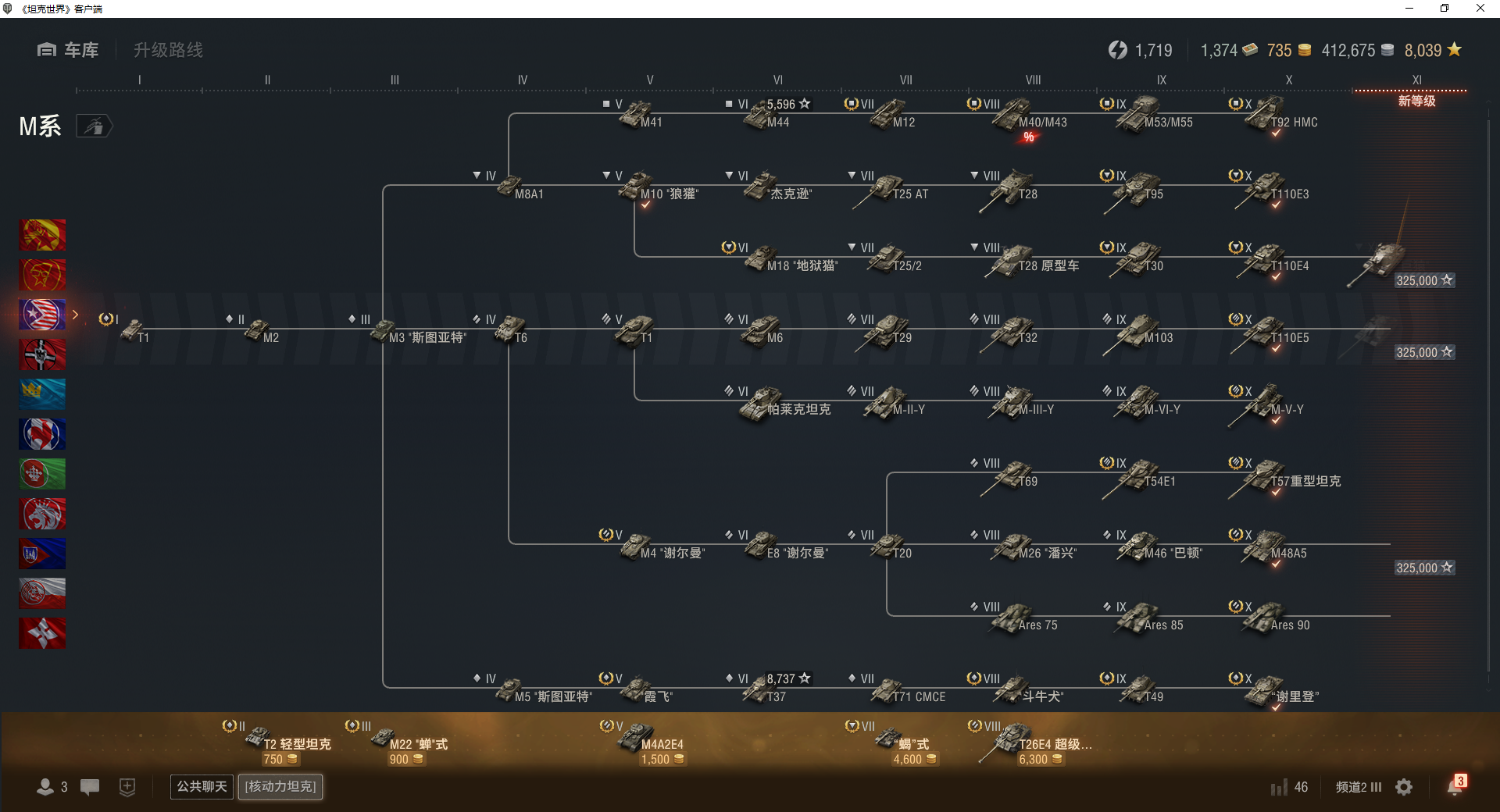Screen dimensions: 1500x812
Task: Switch to 公共聊天 chat tab
Action: 202,786
